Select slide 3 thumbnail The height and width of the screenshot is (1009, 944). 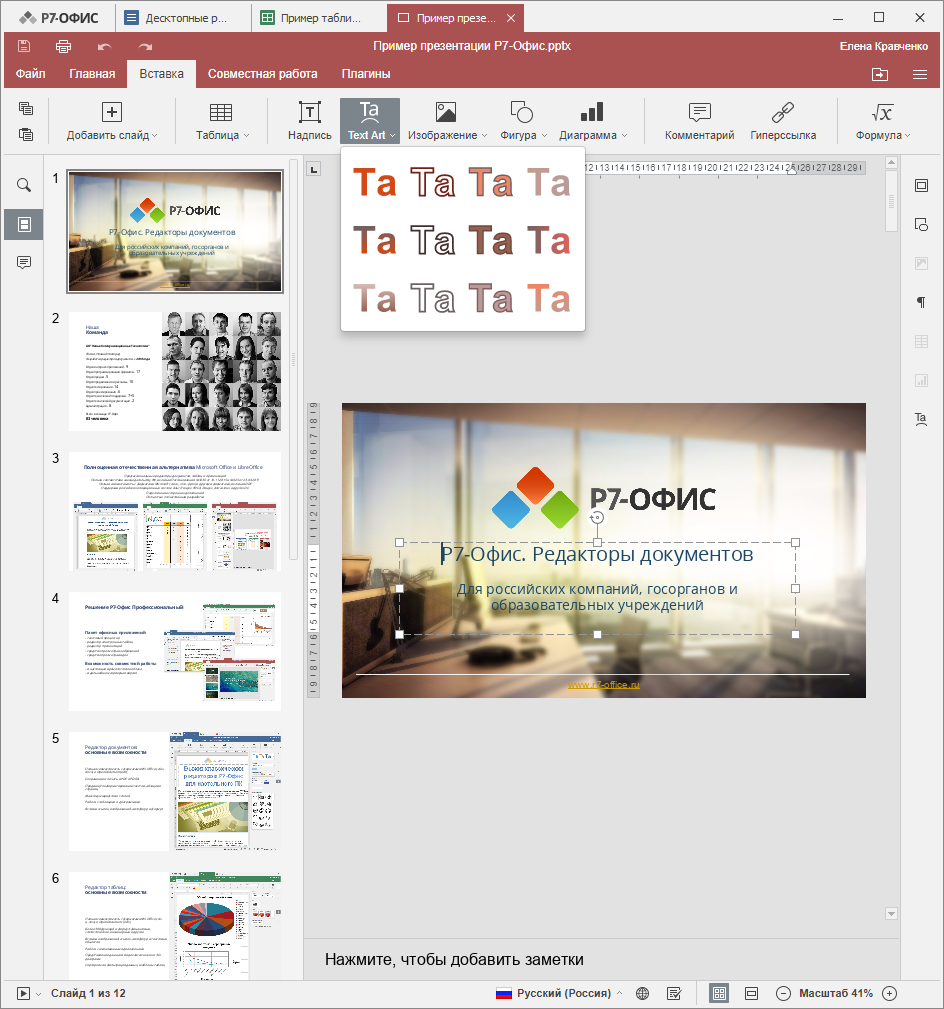pyautogui.click(x=175, y=511)
